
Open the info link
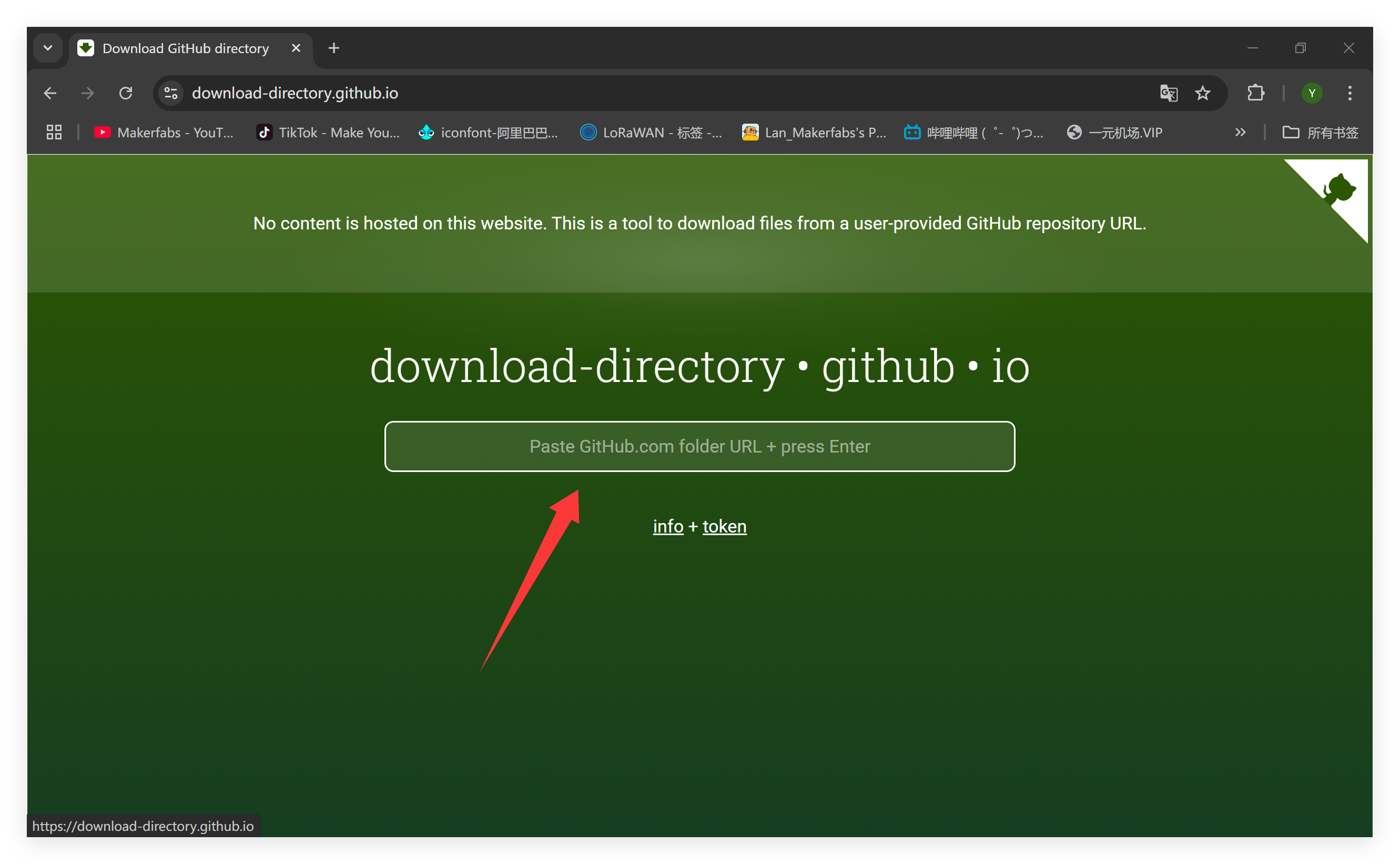[x=668, y=526]
